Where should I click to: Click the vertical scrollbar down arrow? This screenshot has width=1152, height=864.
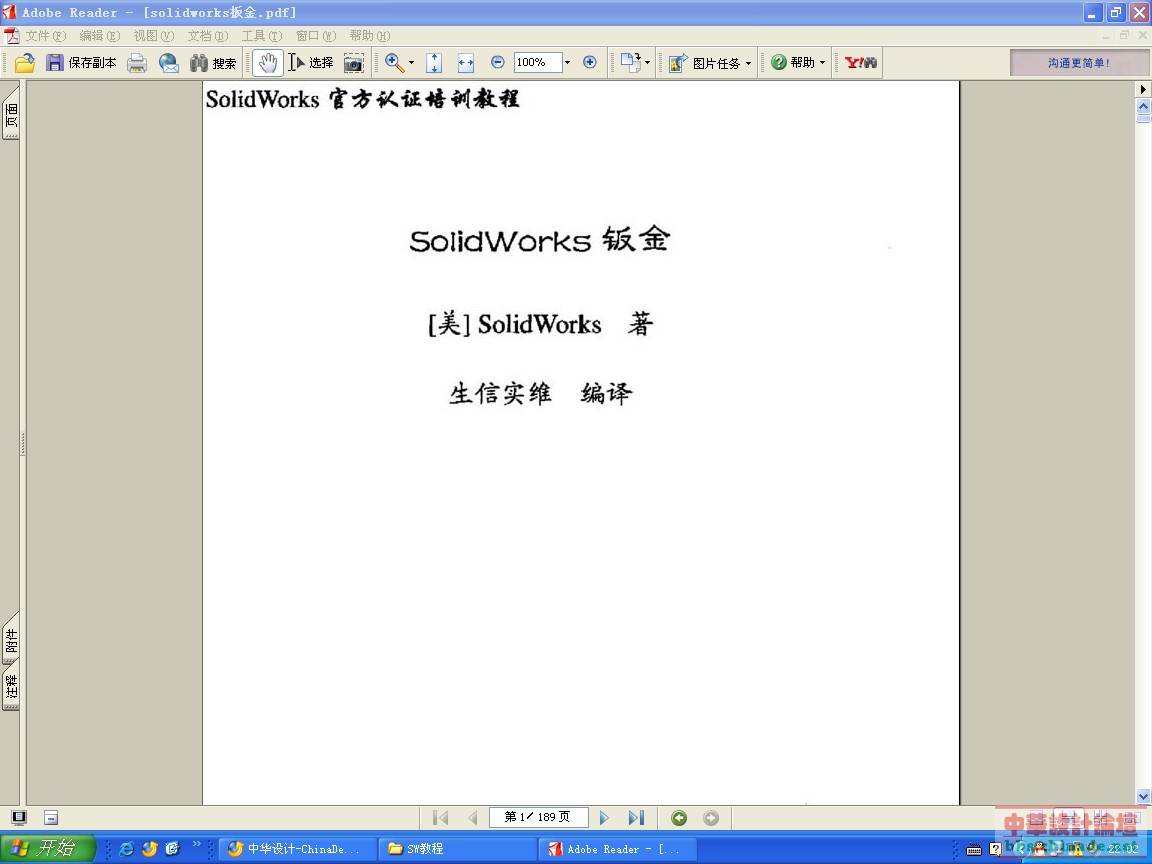(x=1143, y=796)
